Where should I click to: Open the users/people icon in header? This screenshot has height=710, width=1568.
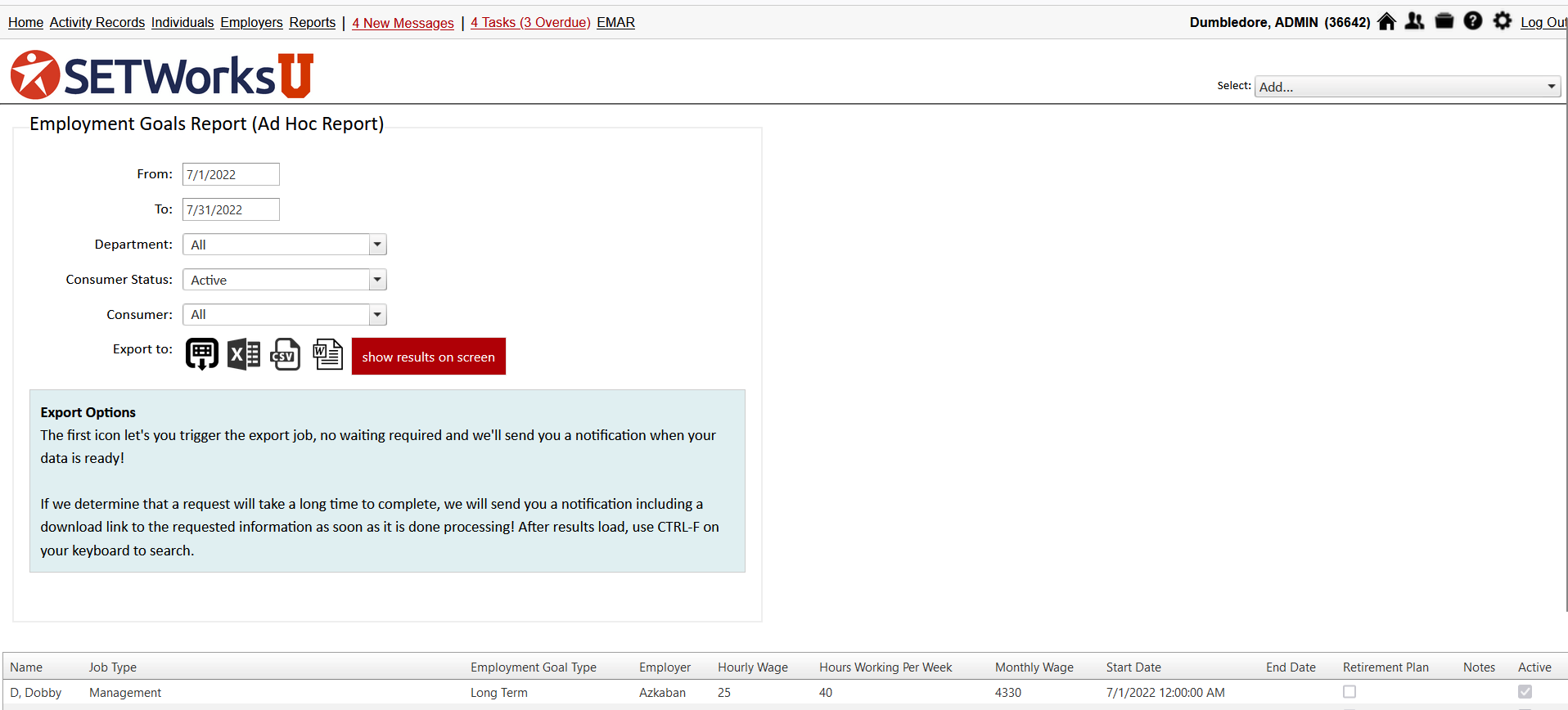pyautogui.click(x=1414, y=21)
